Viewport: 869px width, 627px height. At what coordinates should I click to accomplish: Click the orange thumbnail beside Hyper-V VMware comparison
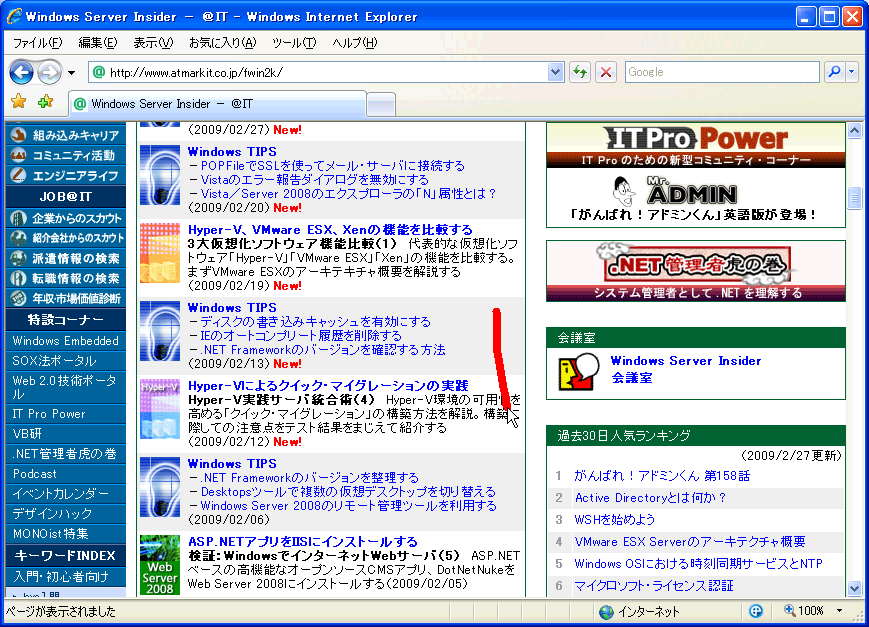coord(160,253)
